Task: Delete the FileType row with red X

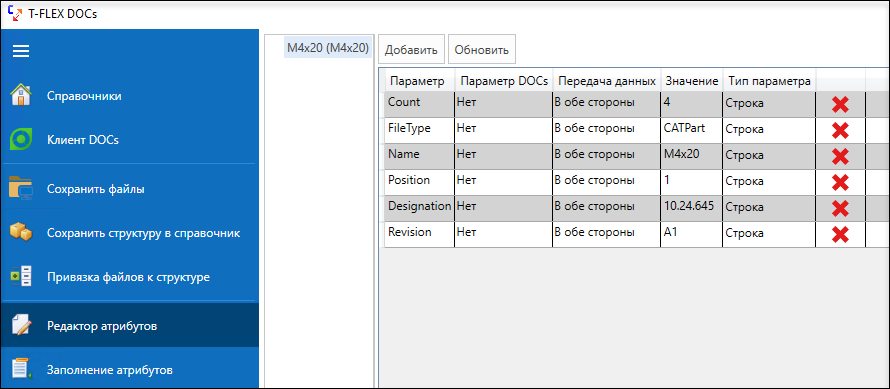Action: tap(840, 131)
